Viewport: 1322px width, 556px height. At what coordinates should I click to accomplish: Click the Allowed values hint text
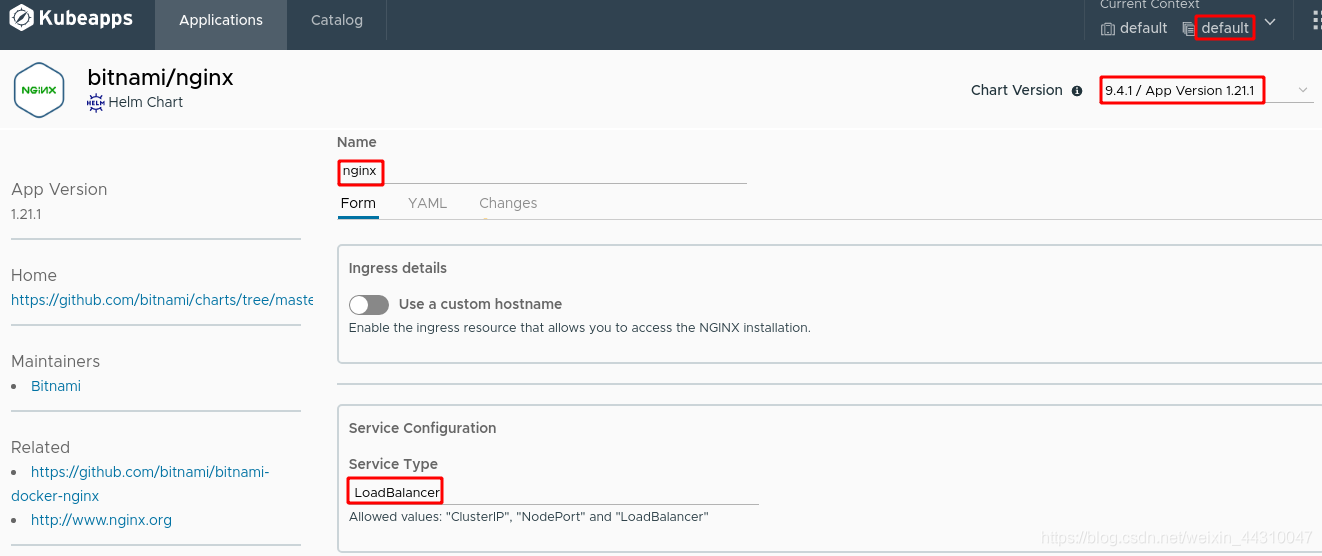(x=528, y=517)
